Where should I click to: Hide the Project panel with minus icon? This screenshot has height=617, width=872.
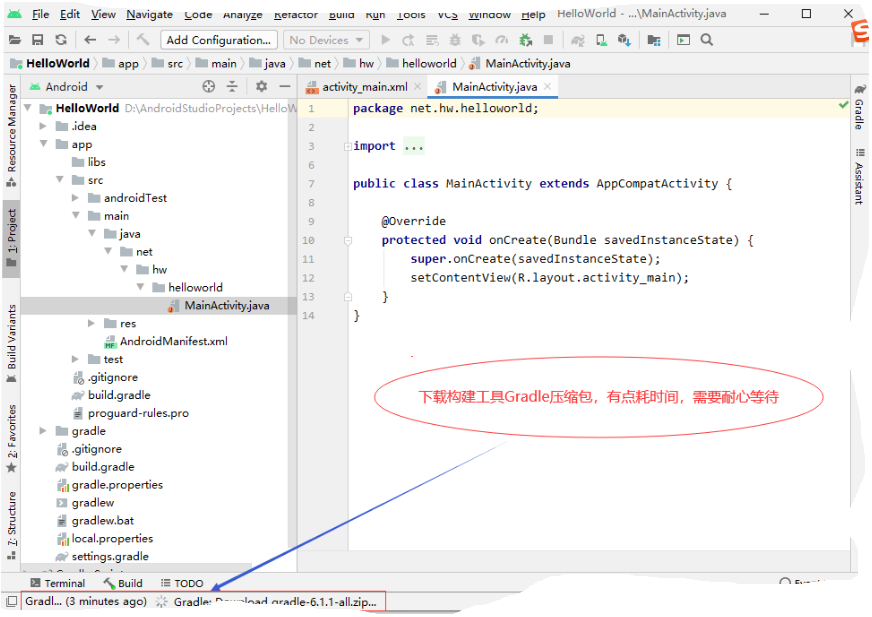[x=285, y=86]
